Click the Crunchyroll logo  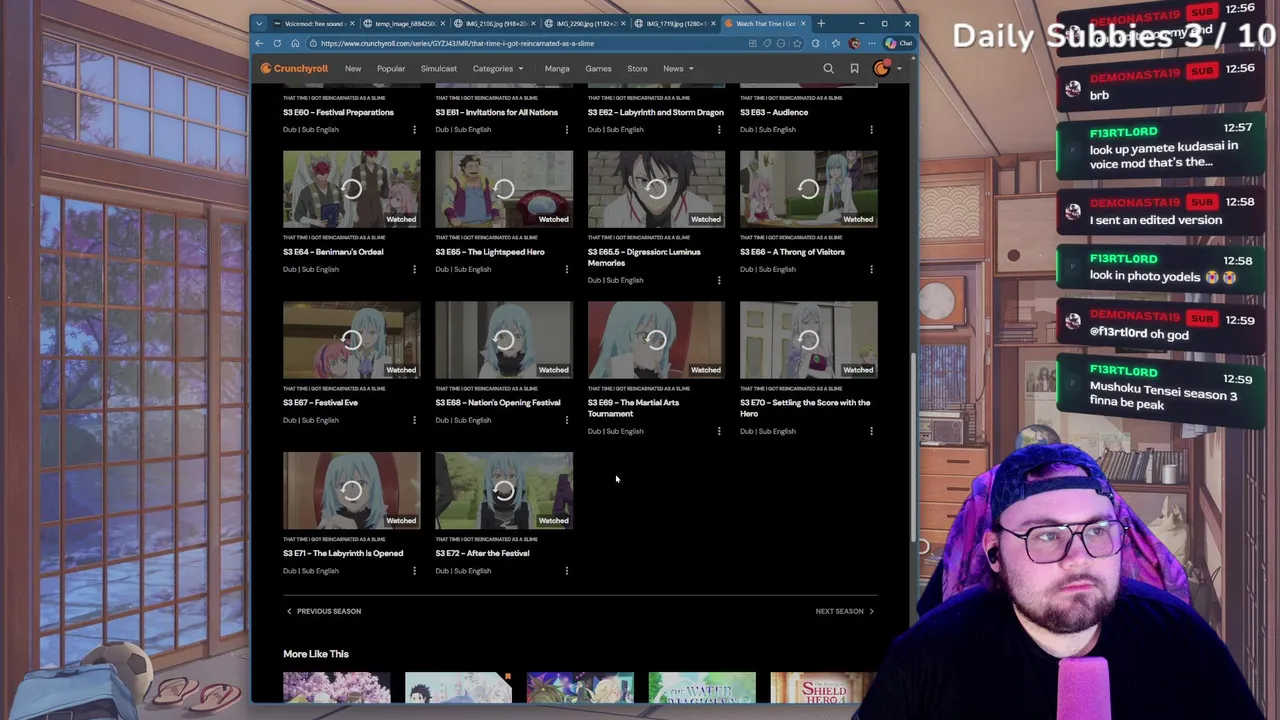coord(294,69)
